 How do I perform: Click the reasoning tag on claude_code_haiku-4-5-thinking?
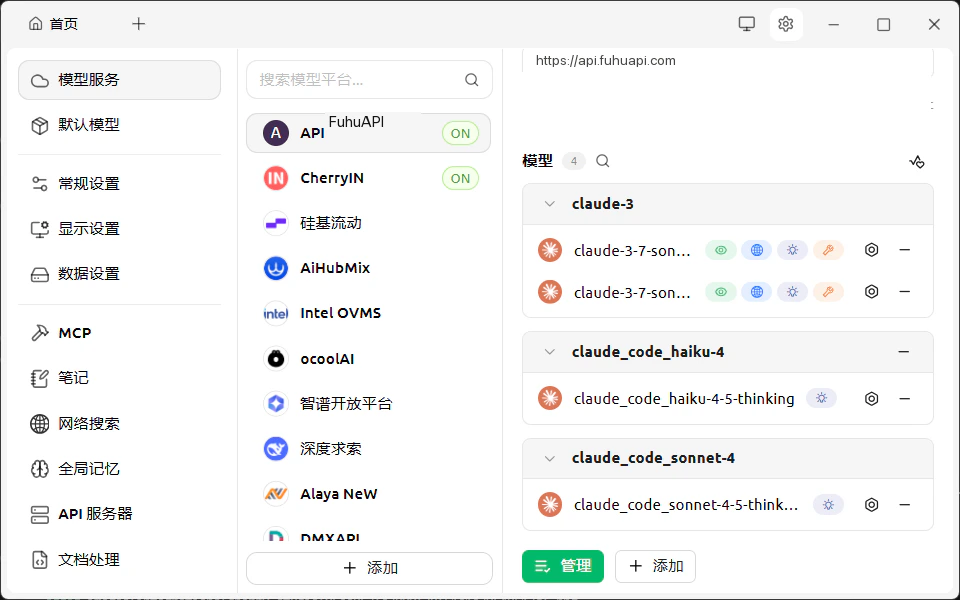821,399
